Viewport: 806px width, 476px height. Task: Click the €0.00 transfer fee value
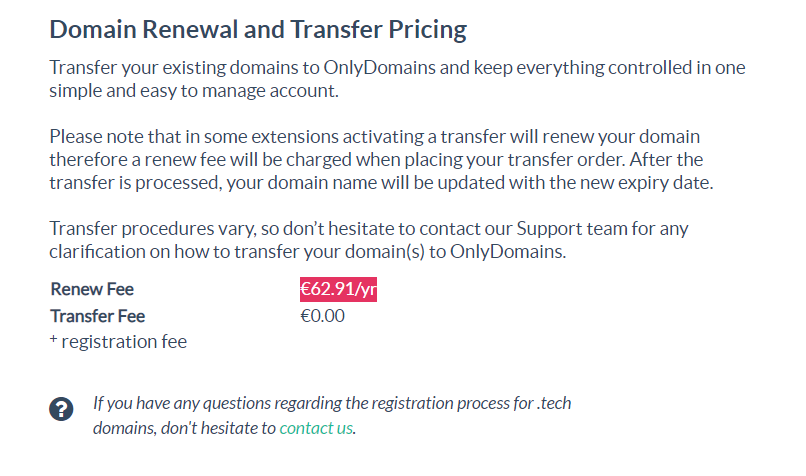(322, 316)
